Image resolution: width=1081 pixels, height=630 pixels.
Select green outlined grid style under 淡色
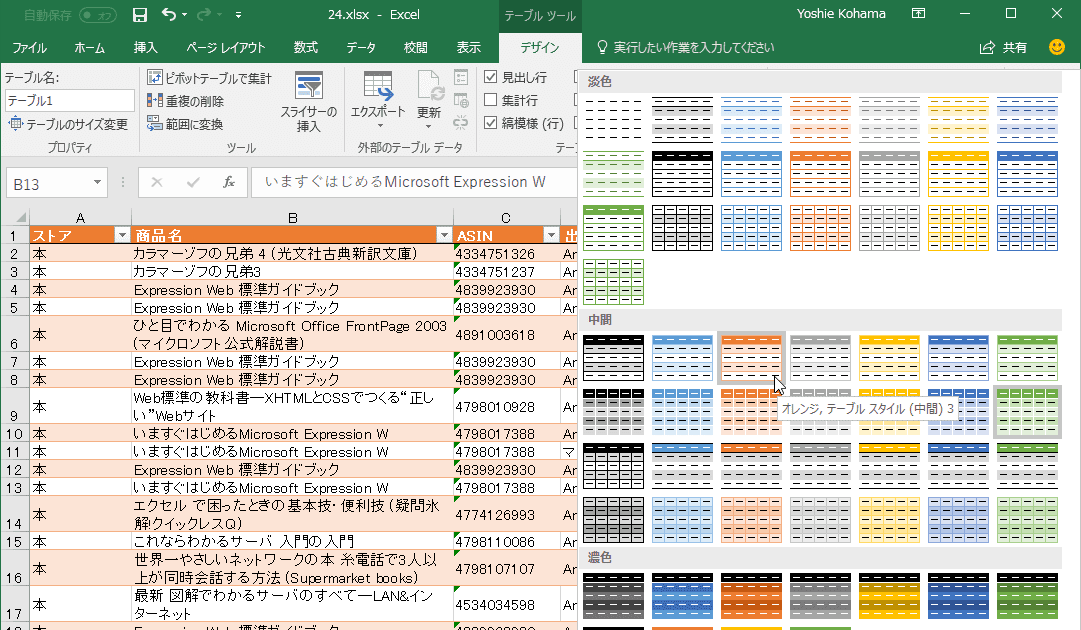tap(614, 281)
